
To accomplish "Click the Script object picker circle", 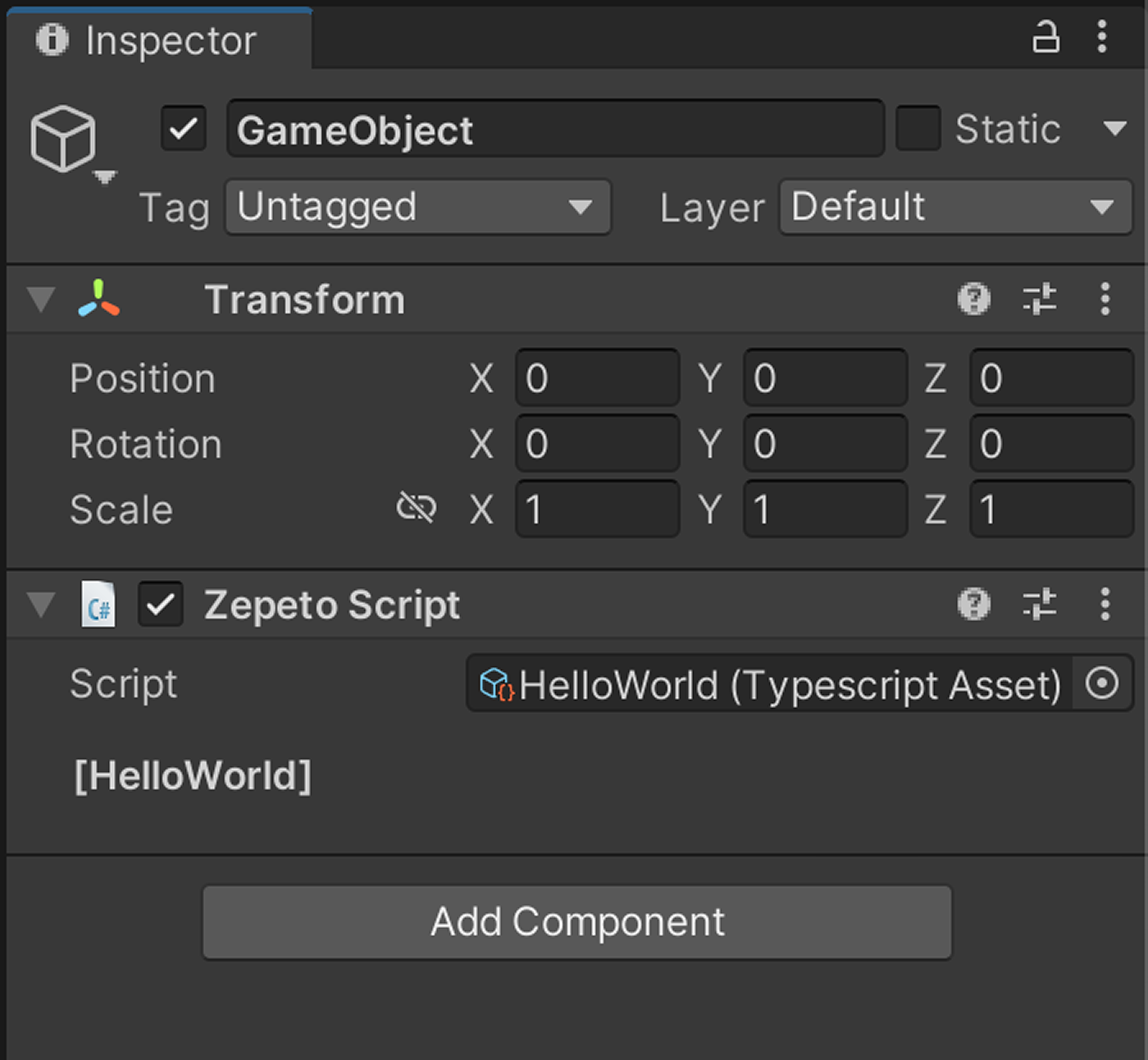I will point(1101,683).
